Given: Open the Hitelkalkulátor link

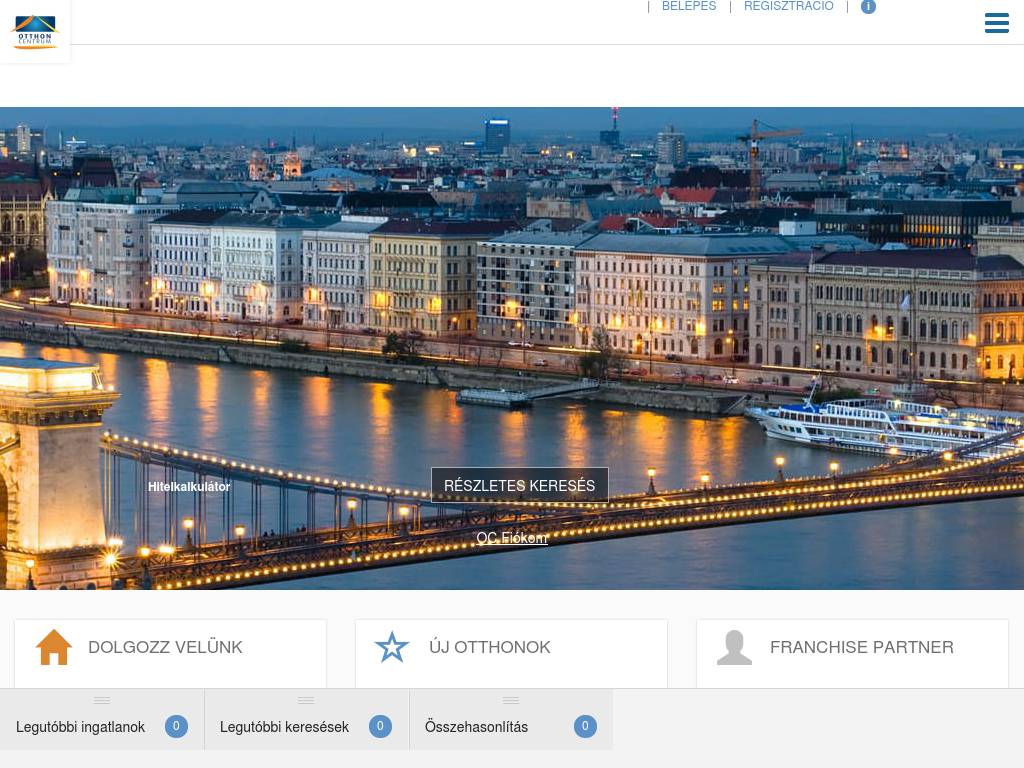Looking at the screenshot, I should coord(189,487).
